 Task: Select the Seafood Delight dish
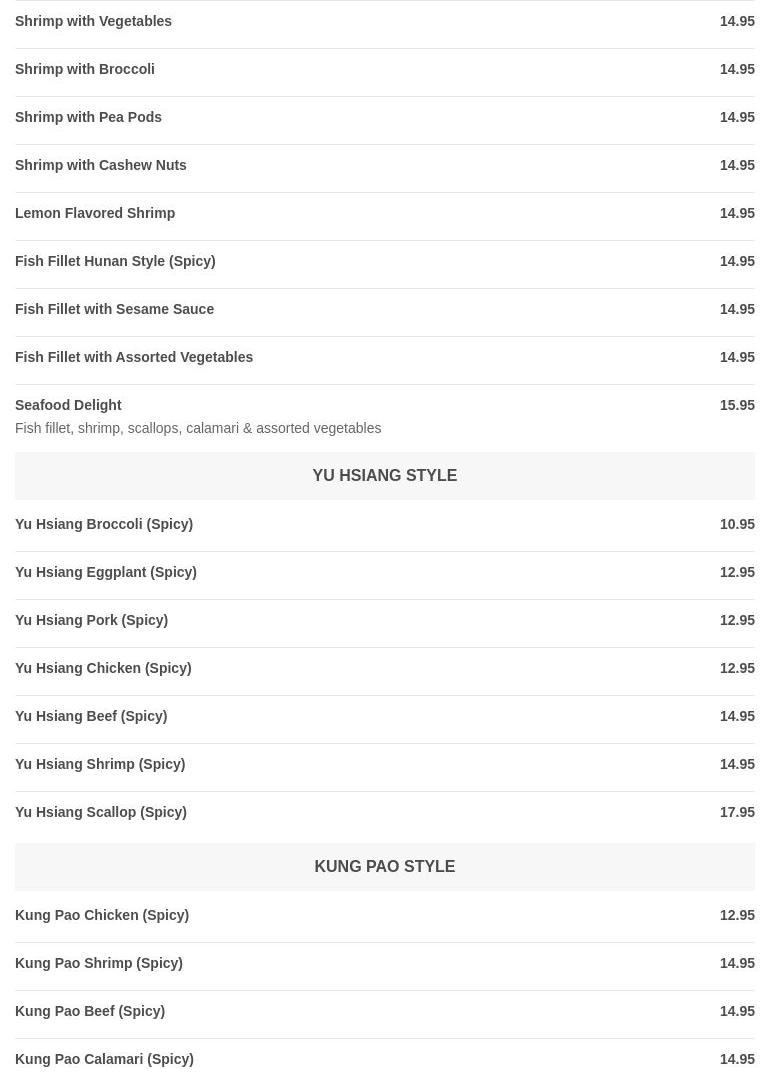coord(385,416)
